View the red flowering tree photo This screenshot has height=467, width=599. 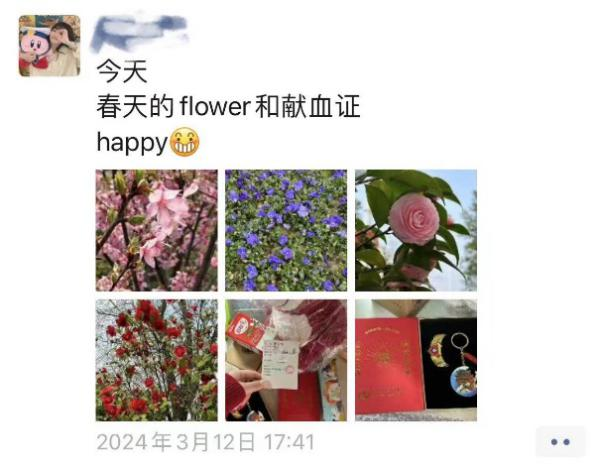[x=157, y=360]
